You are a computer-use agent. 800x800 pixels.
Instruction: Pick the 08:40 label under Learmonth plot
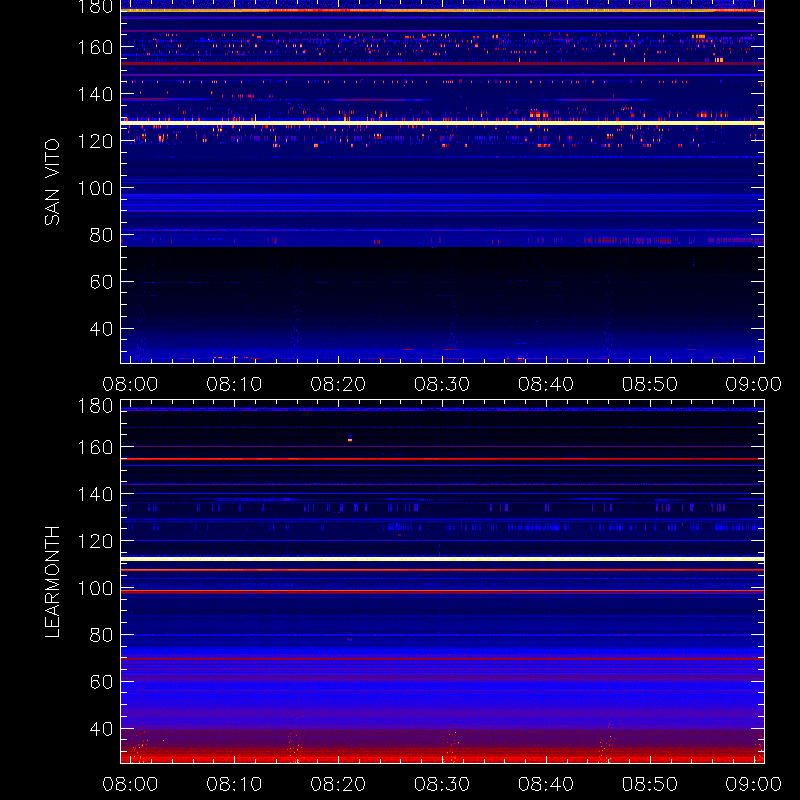click(x=546, y=784)
